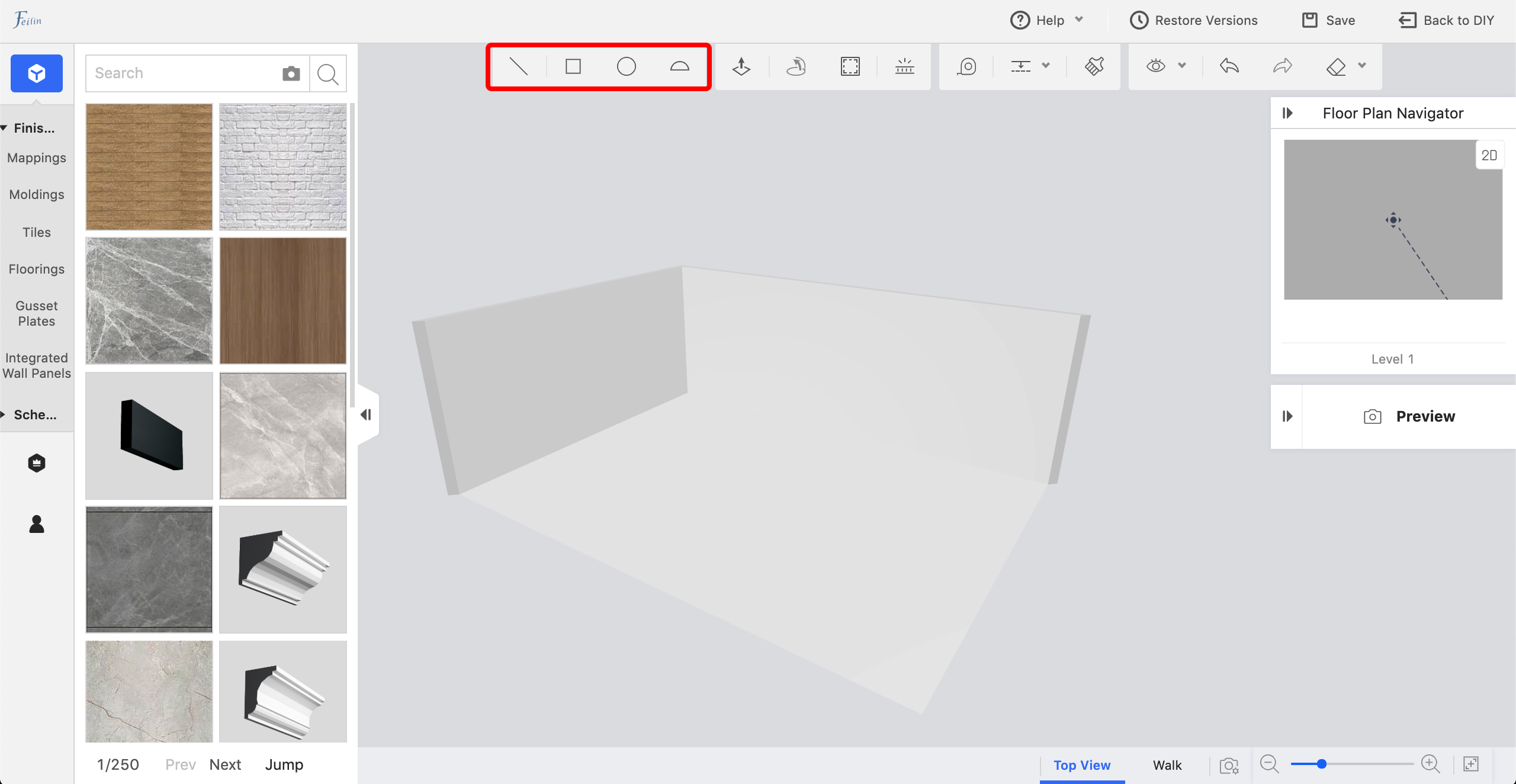Select the circle drawing tool
Screen dimensions: 1516x784
[x=626, y=66]
